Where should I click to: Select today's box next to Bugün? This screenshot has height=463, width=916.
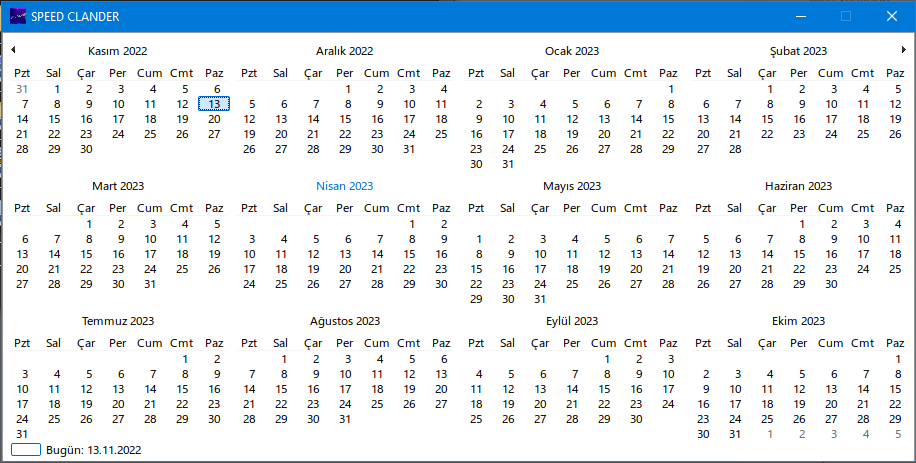point(26,450)
